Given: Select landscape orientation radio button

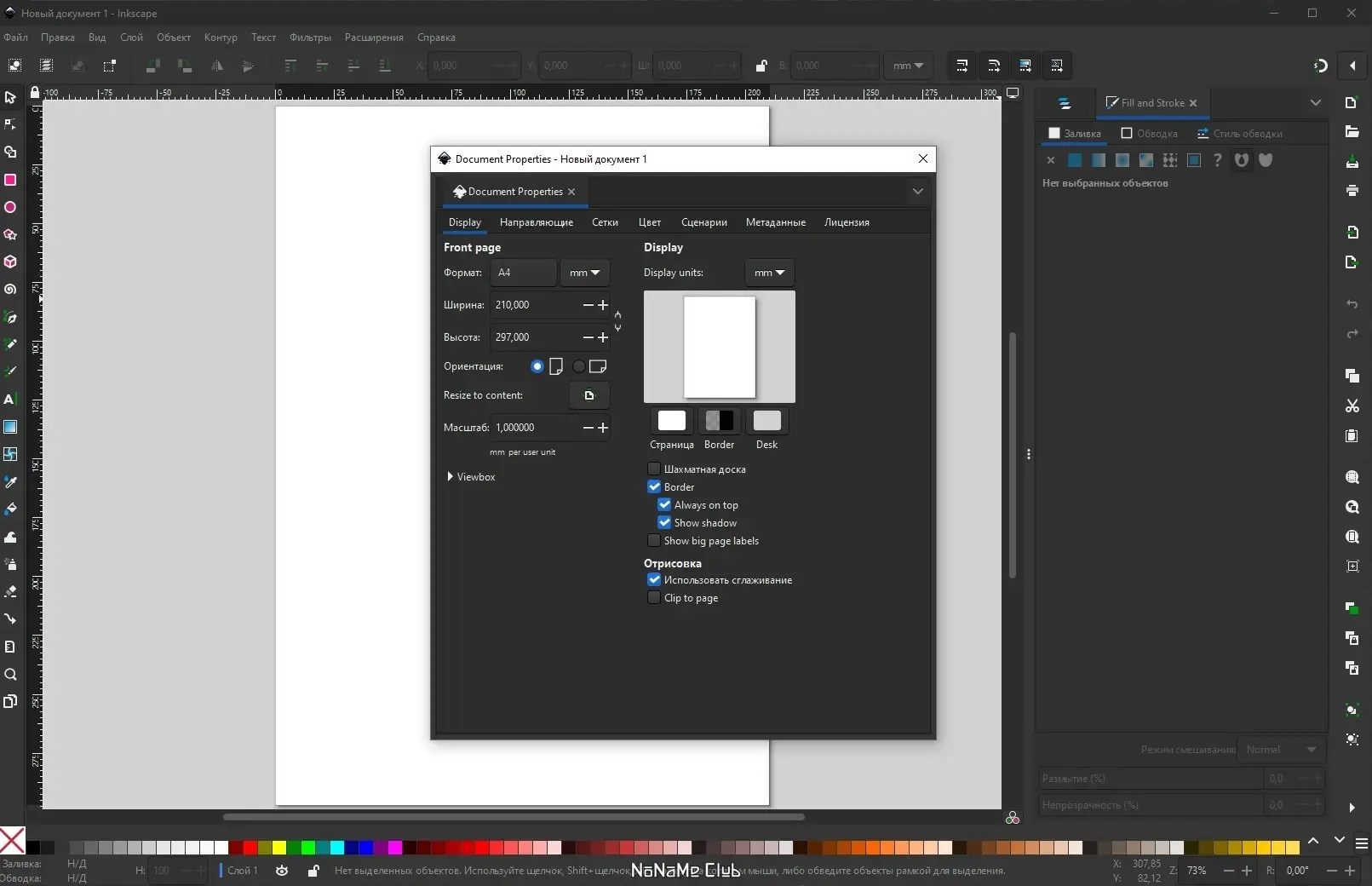Looking at the screenshot, I should click(x=579, y=366).
